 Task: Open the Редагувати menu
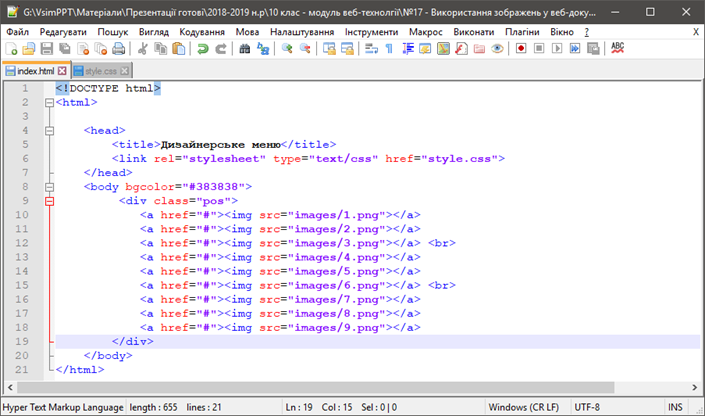click(63, 32)
